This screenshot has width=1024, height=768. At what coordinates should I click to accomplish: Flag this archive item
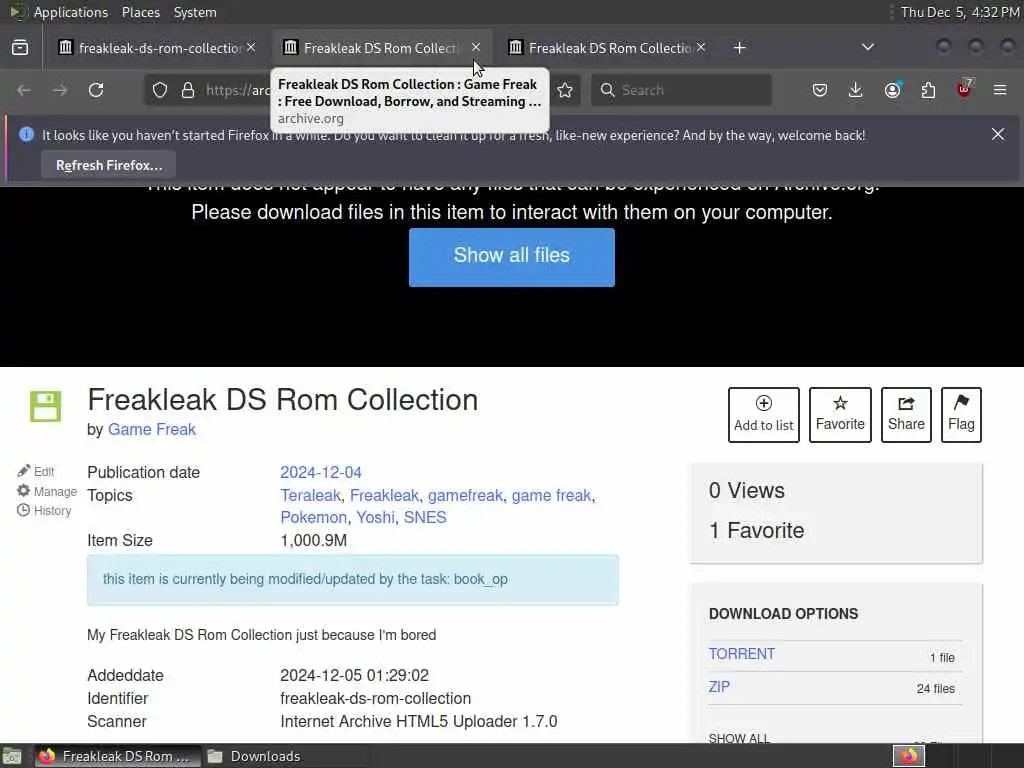[x=961, y=415]
